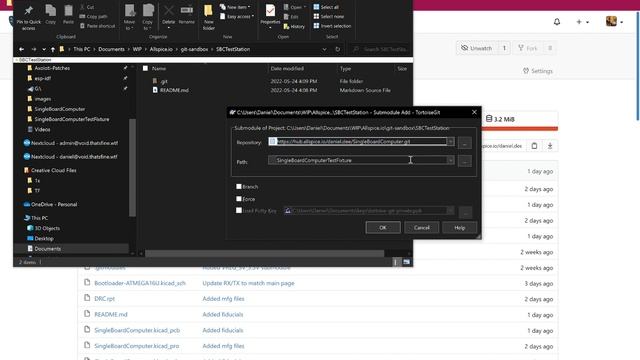This screenshot has height=360, width=640.
Task: Click Select all in ribbon
Action: (326, 7)
